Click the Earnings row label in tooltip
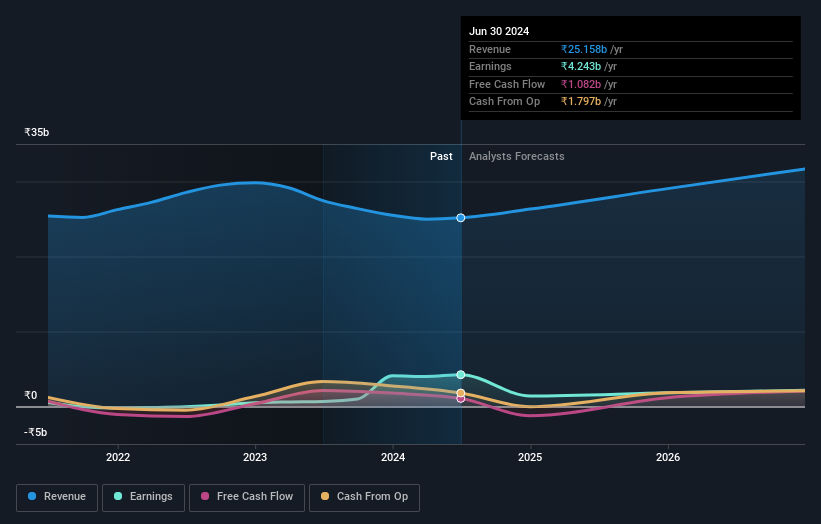This screenshot has height=524, width=821. coord(490,66)
